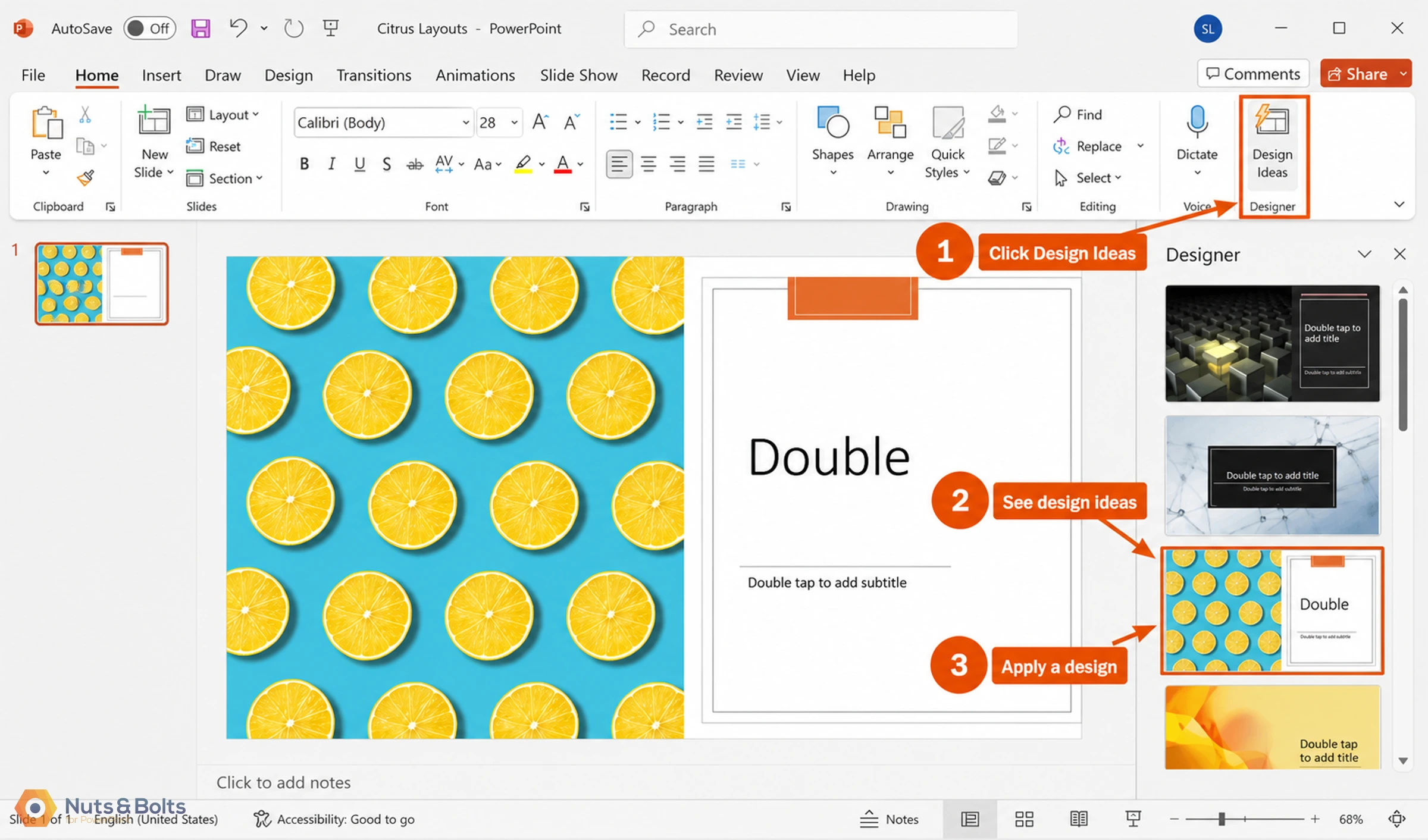Start presentation from beginning icon
Screen dimensions: 1428x840
(331, 28)
